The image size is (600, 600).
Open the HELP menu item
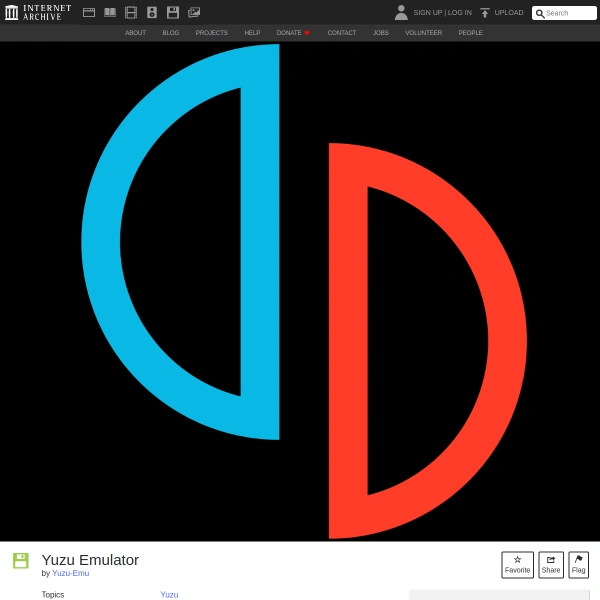coord(252,33)
